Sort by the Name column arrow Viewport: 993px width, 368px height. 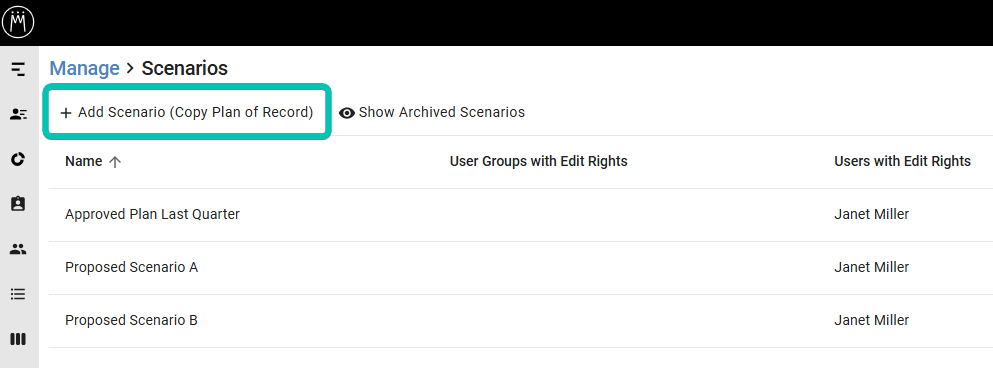[115, 162]
